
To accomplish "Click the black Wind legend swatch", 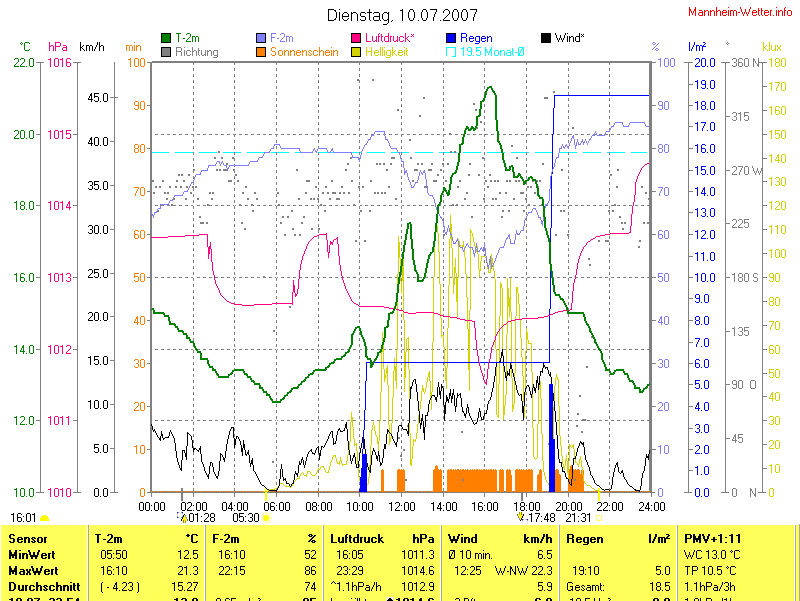I will click(x=546, y=38).
